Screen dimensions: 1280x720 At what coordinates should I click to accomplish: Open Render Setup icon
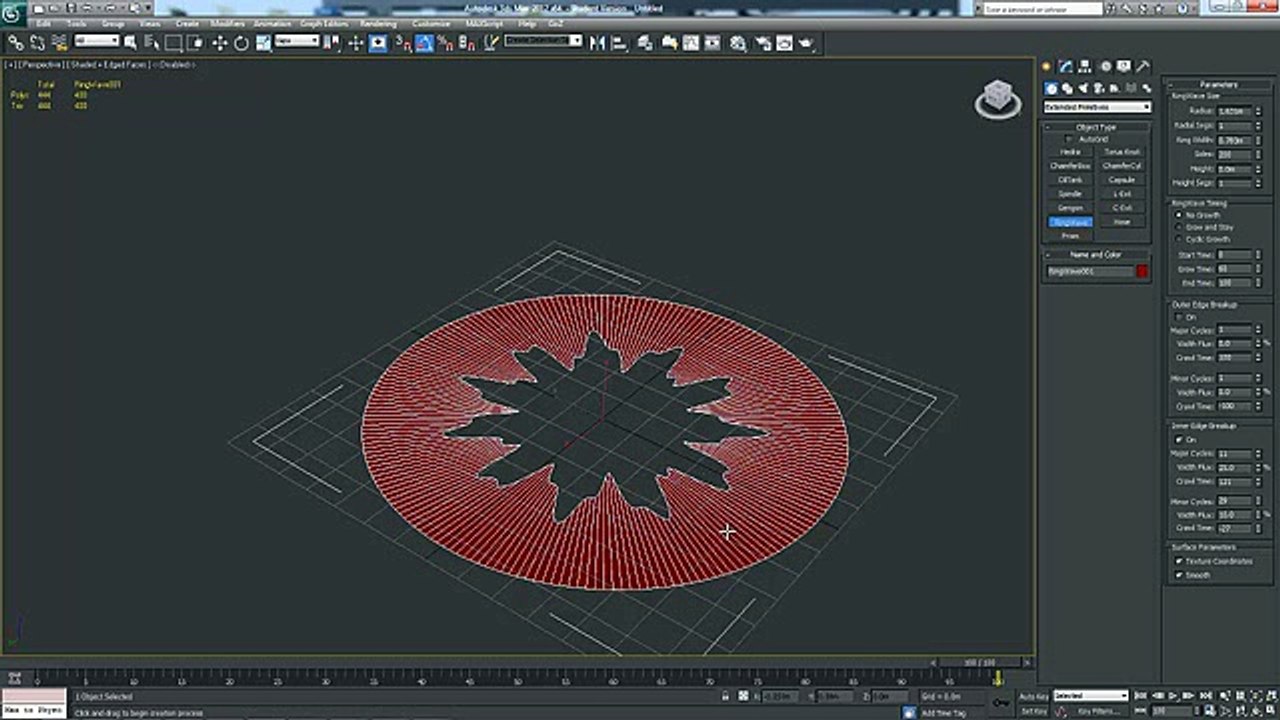tap(762, 43)
